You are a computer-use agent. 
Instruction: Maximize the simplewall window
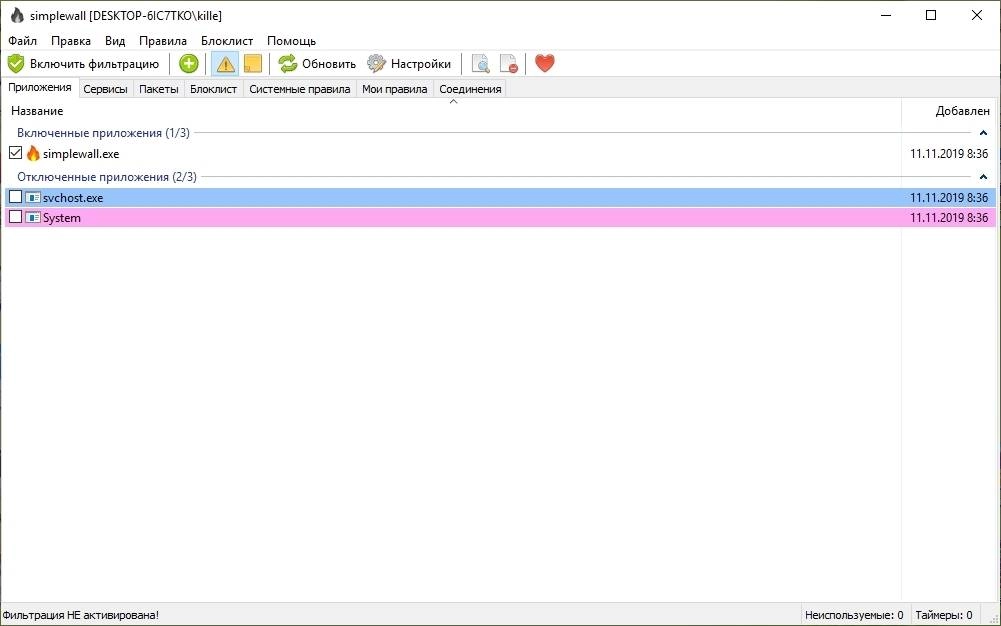[931, 15]
